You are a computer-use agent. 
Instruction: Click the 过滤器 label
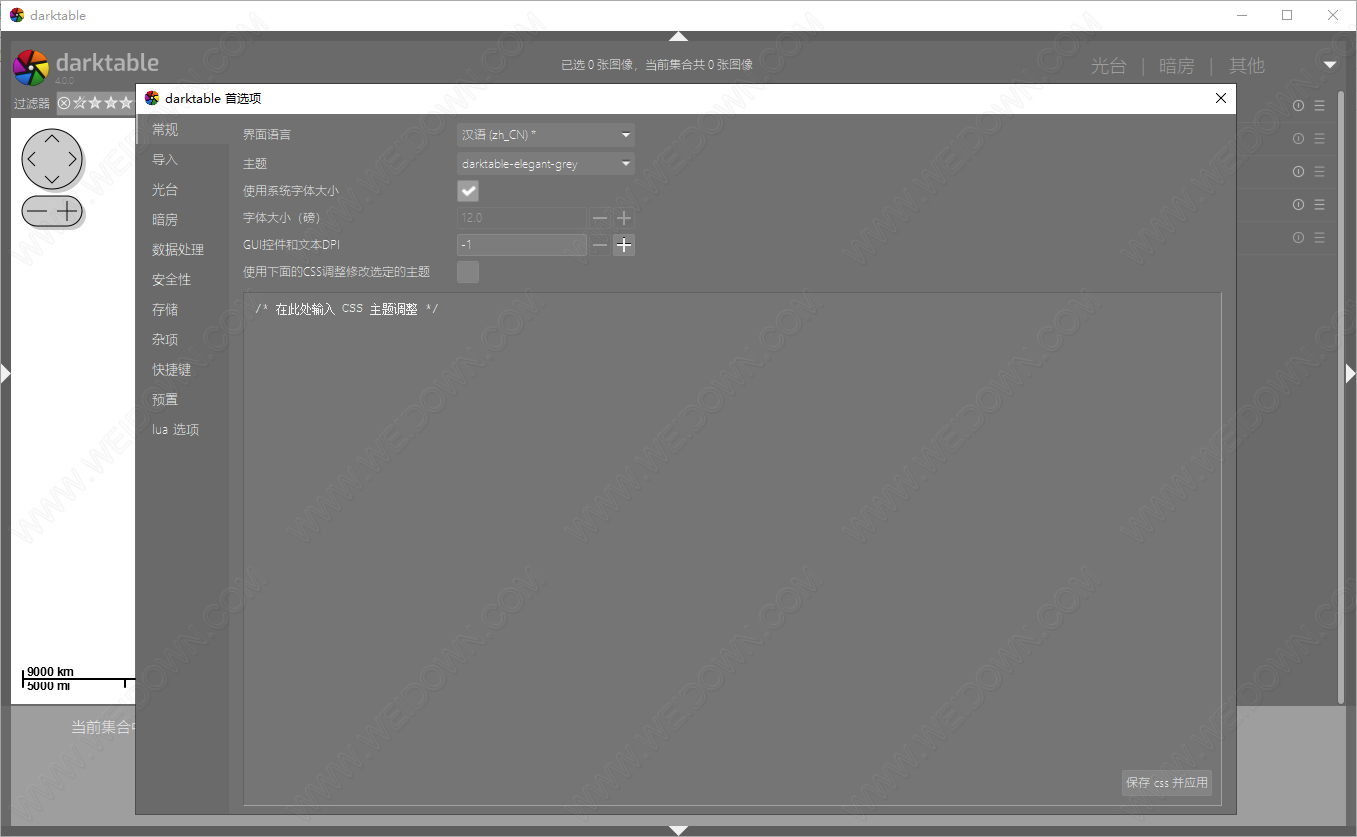(x=32, y=103)
